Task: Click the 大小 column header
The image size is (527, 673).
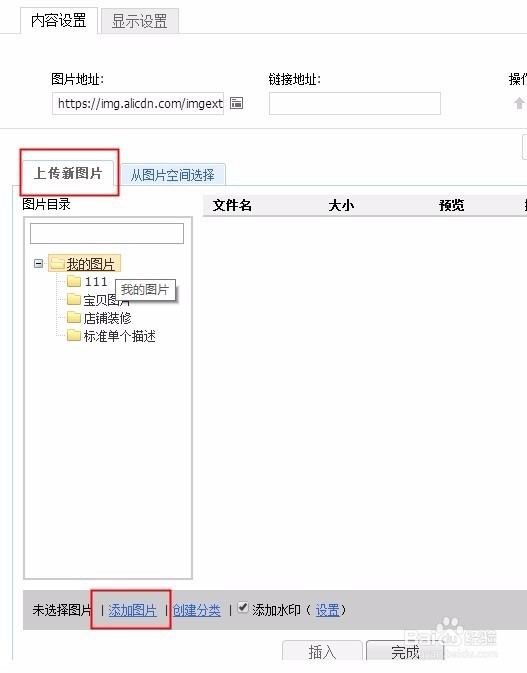Action: click(x=341, y=205)
